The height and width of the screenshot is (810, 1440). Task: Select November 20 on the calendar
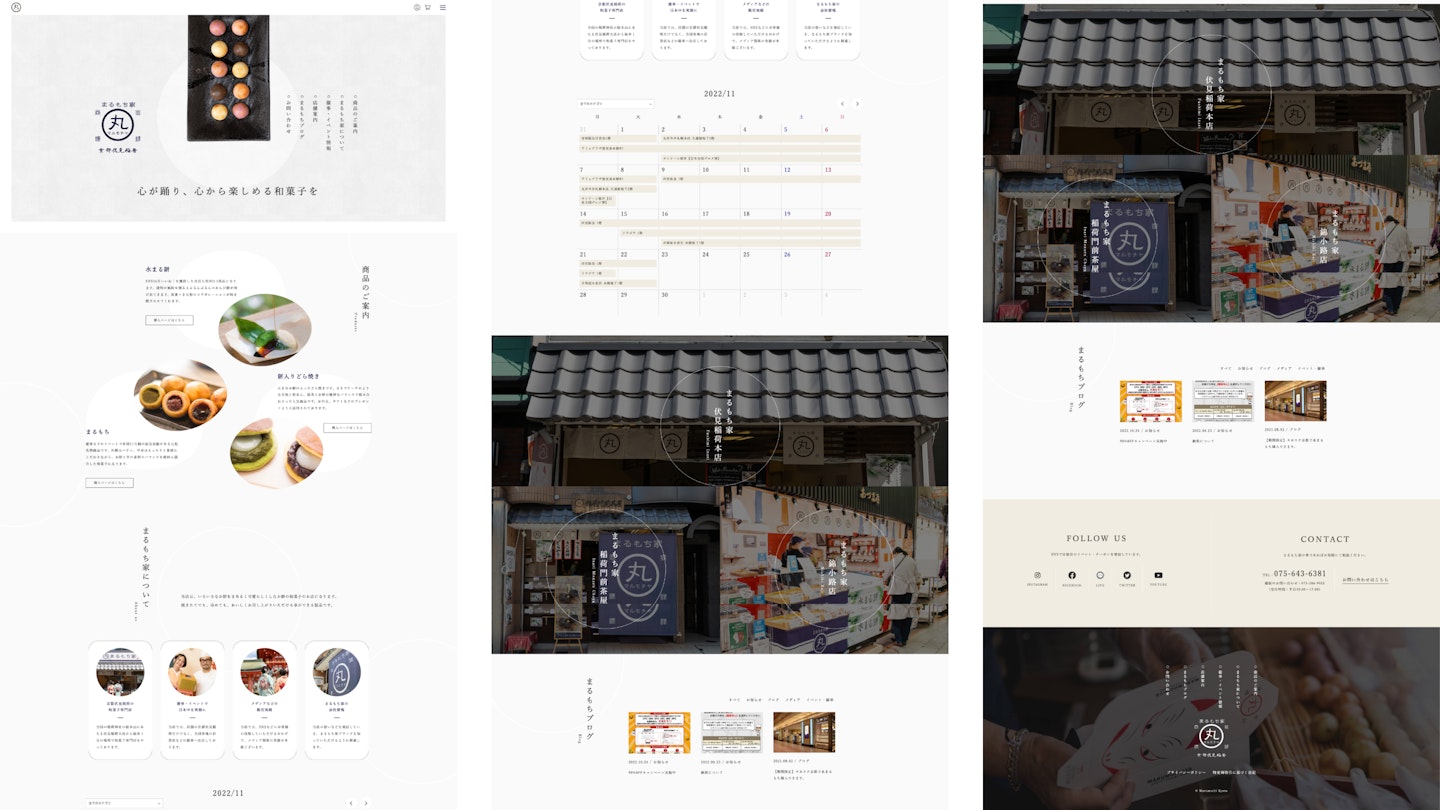828,214
